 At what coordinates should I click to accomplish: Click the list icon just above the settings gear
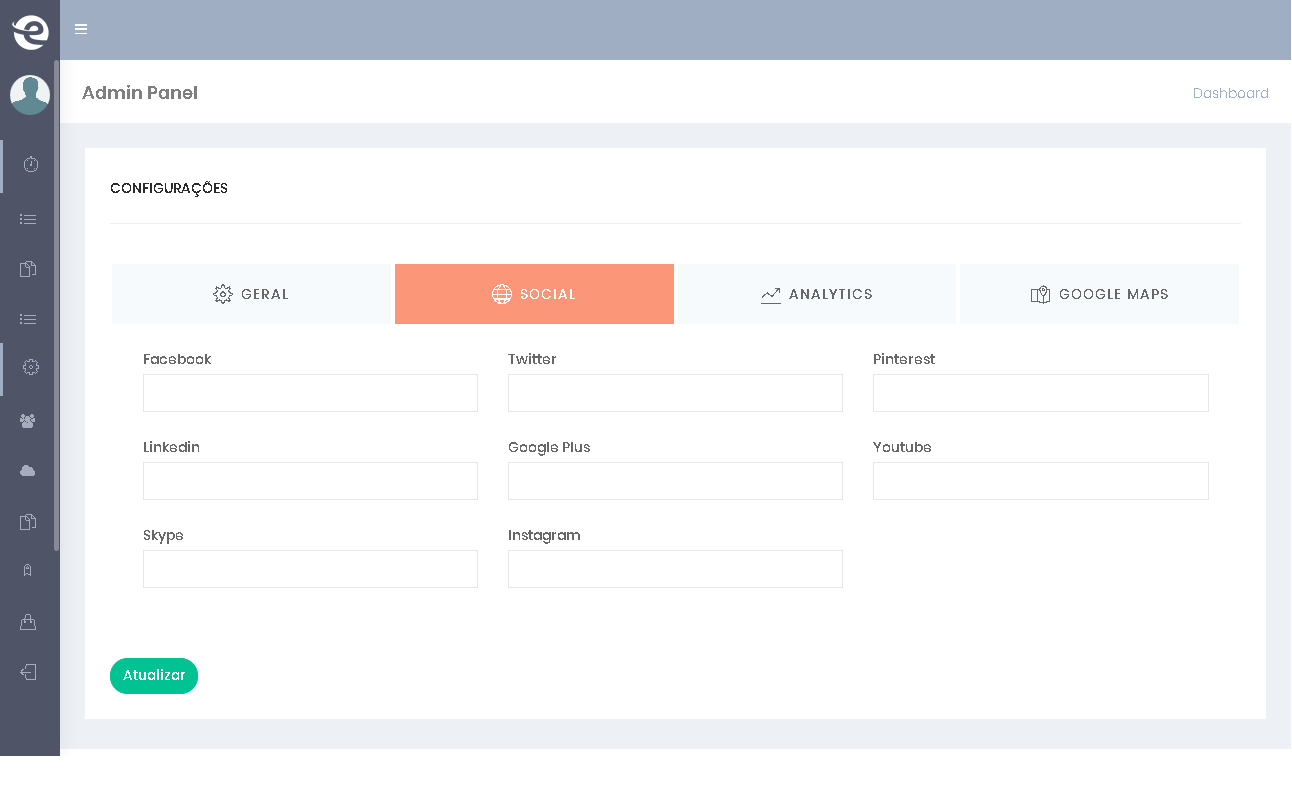(28, 319)
